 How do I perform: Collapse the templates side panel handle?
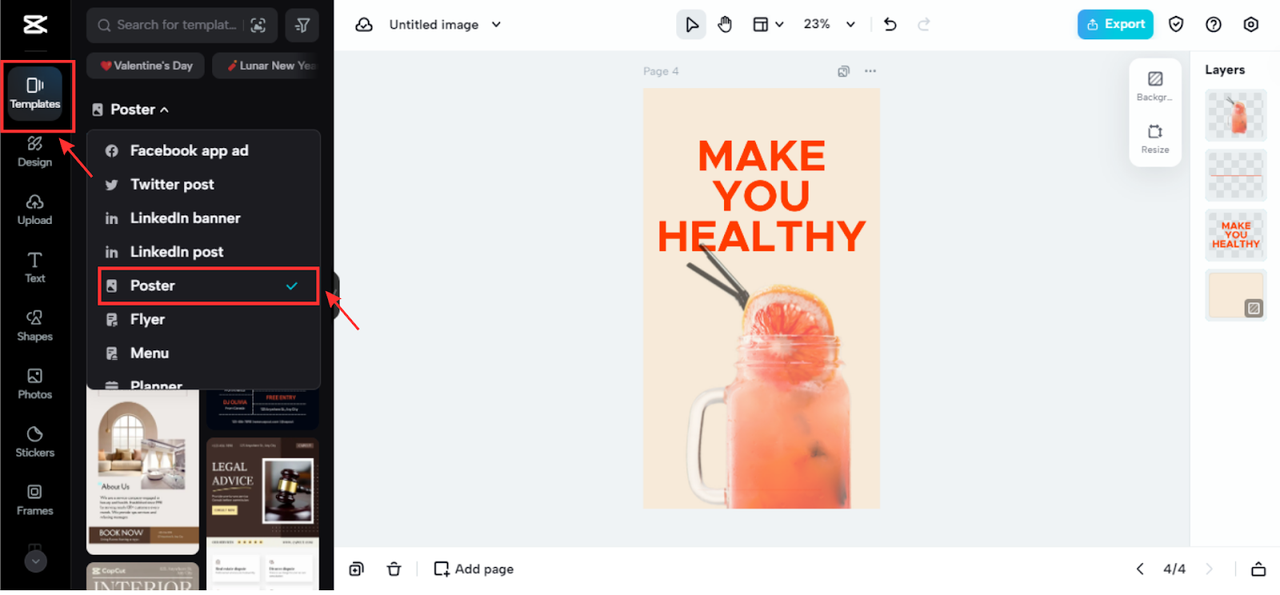click(x=336, y=297)
